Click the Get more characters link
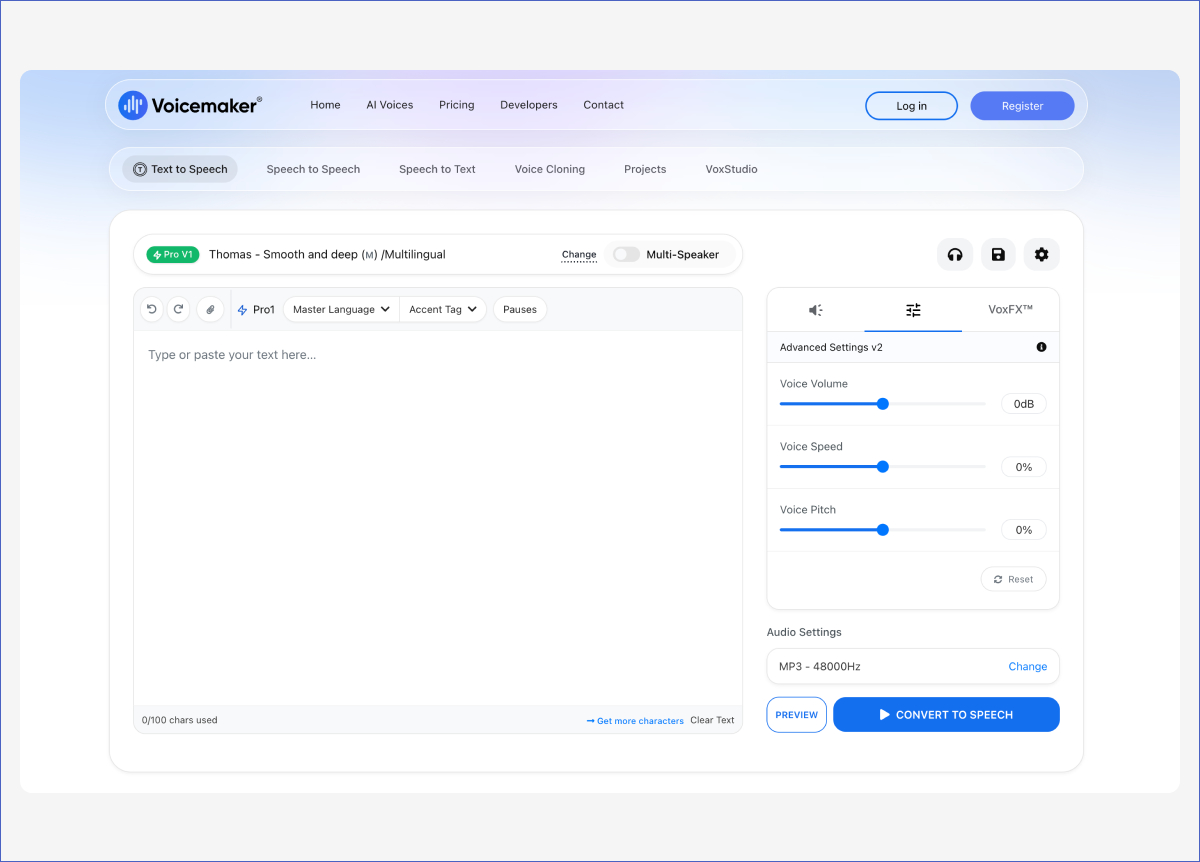This screenshot has height=862, width=1200. [635, 721]
